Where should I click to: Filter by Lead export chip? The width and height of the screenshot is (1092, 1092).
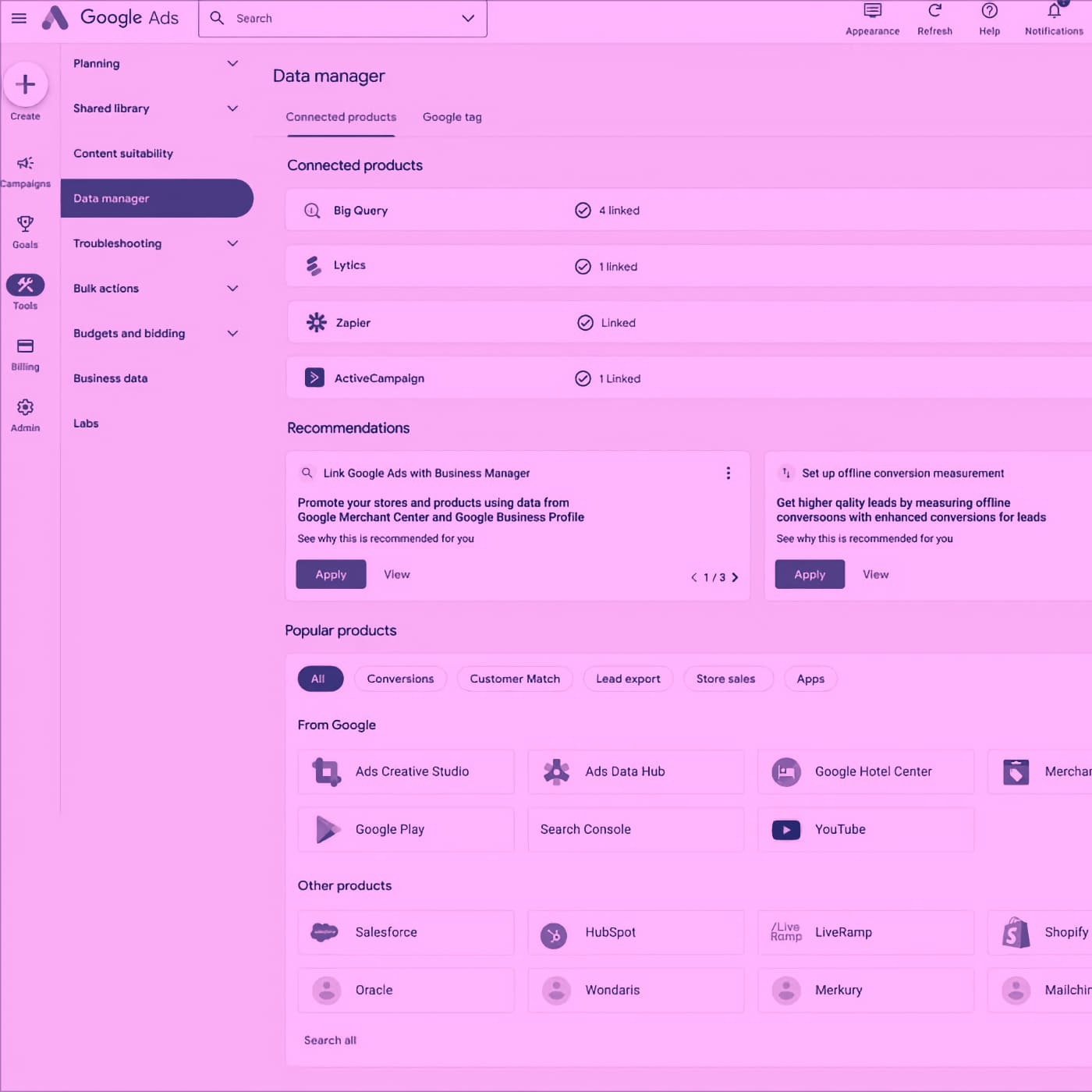click(628, 679)
